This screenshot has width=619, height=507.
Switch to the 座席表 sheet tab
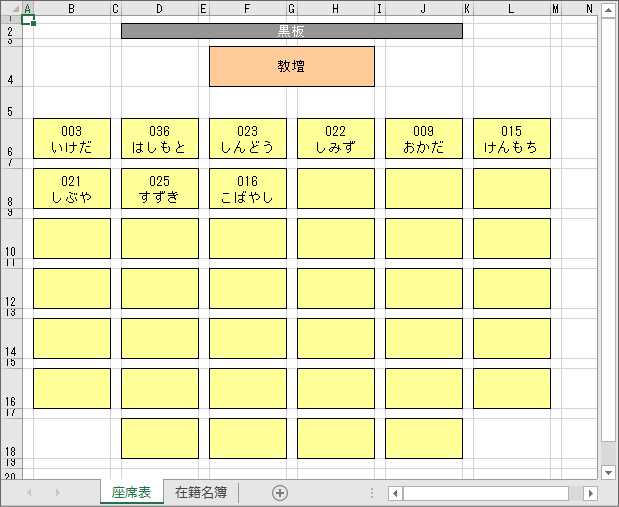(x=131, y=492)
